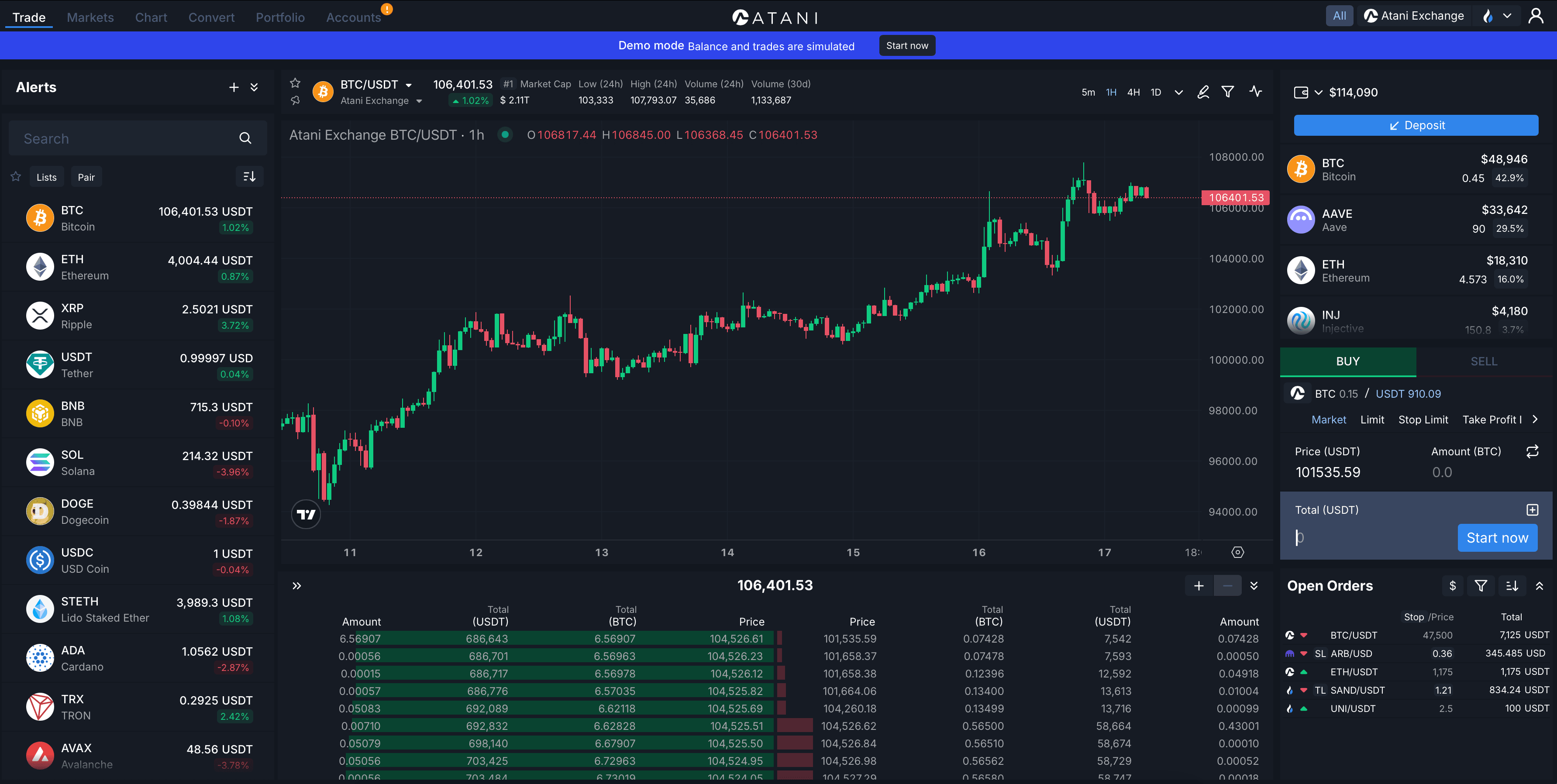Expand the wallet balance dropdown
Image resolution: width=1557 pixels, height=784 pixels.
1318,93
